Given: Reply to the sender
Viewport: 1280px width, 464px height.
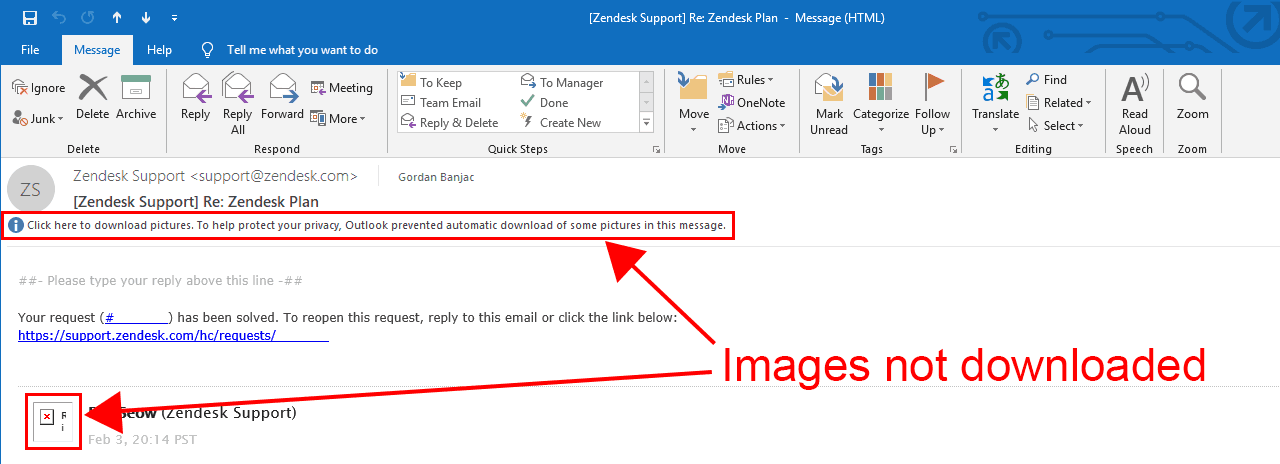Looking at the screenshot, I should point(196,98).
